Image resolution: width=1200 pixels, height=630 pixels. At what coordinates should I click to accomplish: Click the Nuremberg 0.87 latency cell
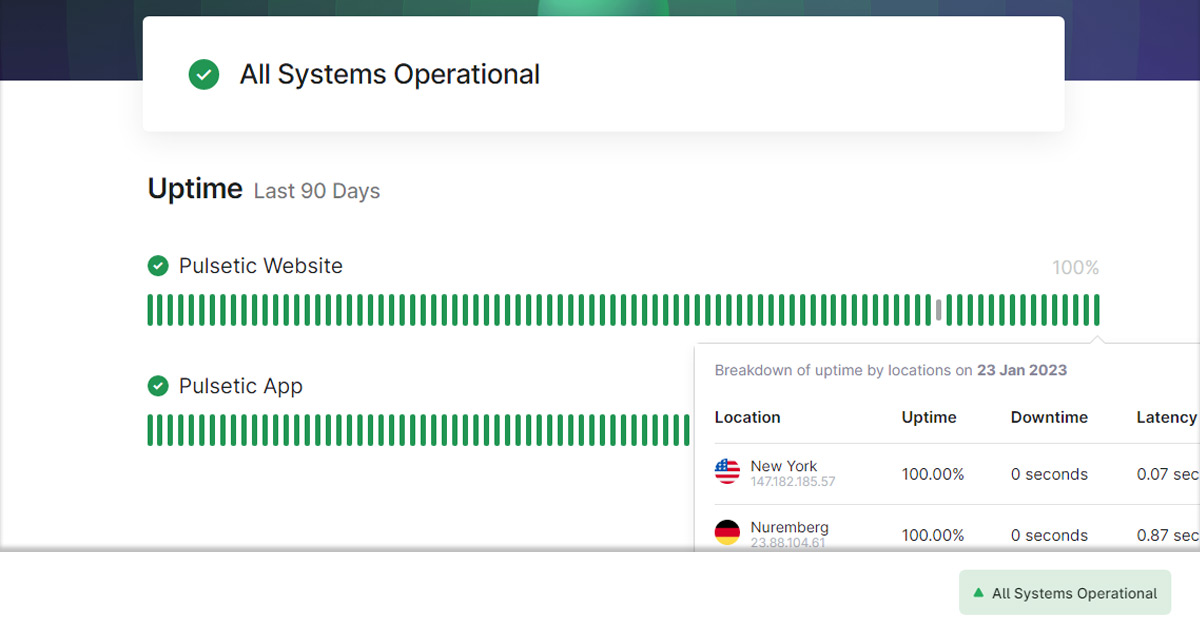(1168, 535)
